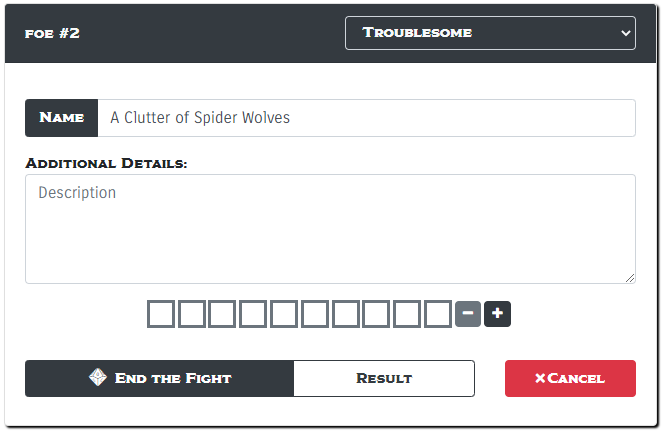Cancel editing this foe
Image resolution: width=668 pixels, height=435 pixels.
(x=570, y=378)
